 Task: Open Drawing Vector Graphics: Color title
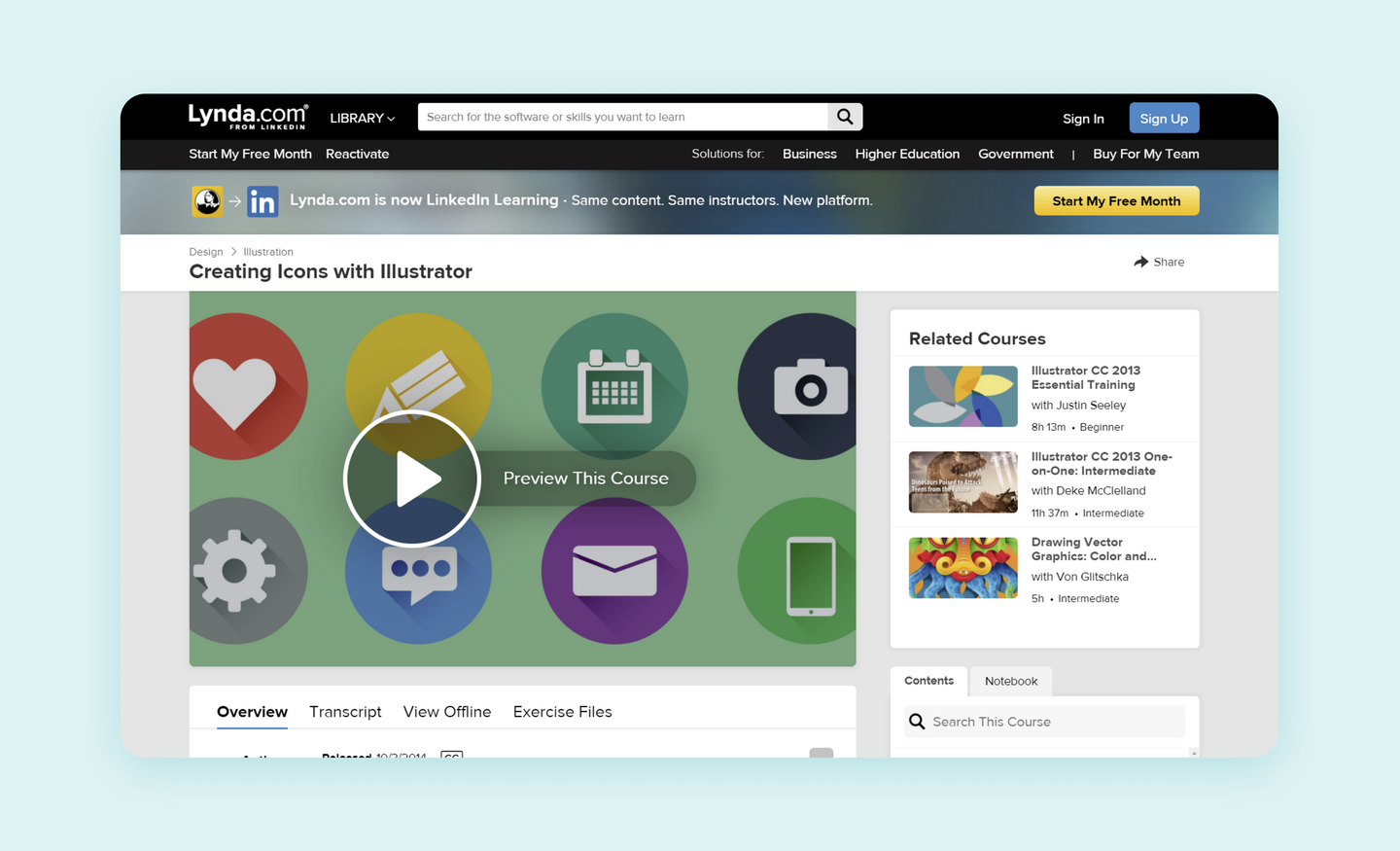click(x=1094, y=550)
